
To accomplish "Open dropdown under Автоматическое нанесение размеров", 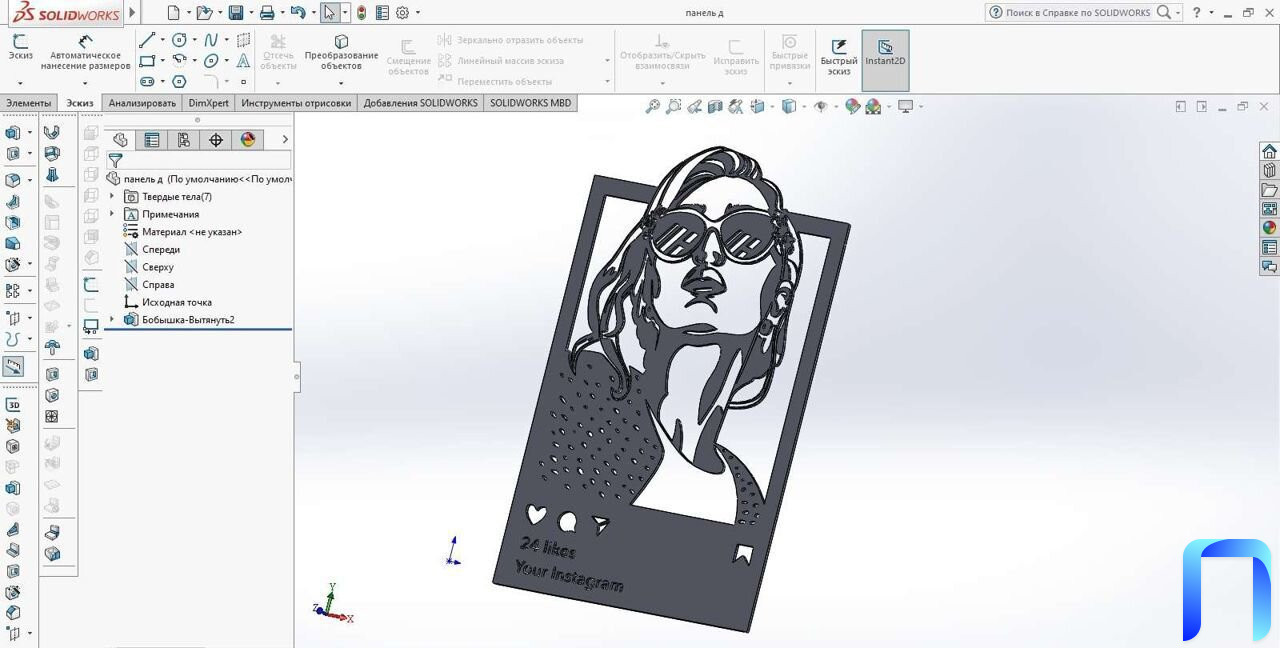I will click(x=85, y=82).
